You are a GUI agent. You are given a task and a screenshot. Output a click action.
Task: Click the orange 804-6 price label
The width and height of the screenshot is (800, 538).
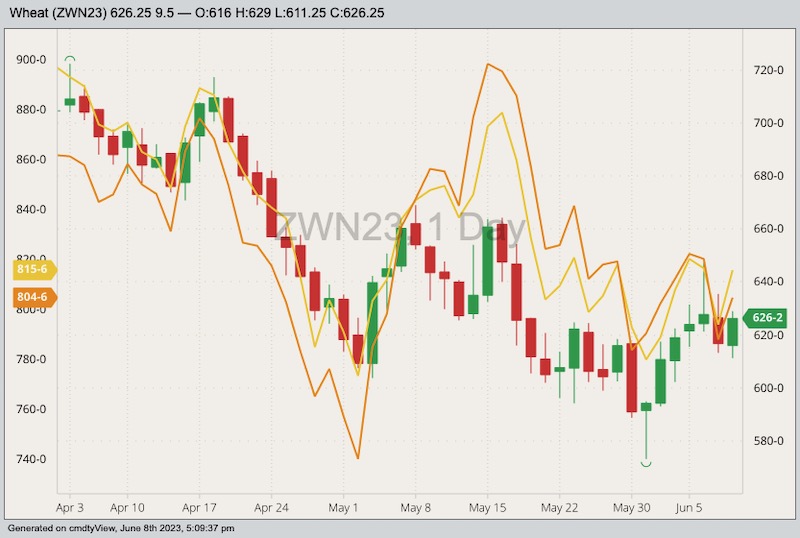point(34,297)
